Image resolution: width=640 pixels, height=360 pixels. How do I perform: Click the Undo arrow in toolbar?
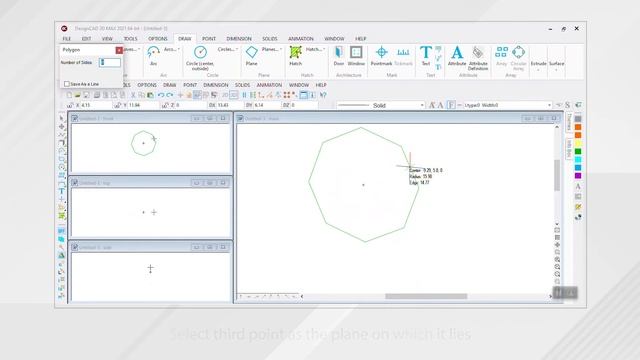[x=161, y=95]
